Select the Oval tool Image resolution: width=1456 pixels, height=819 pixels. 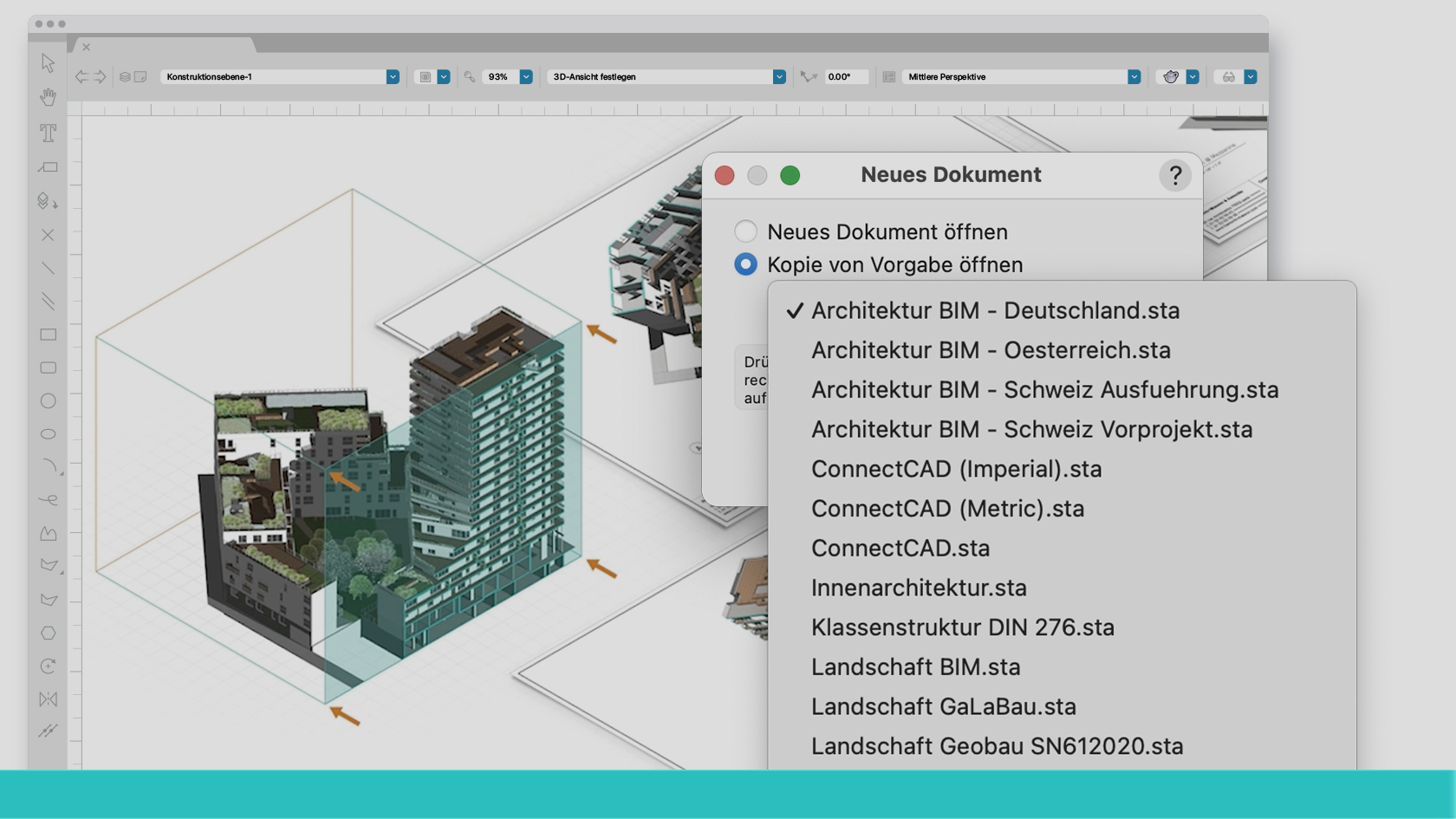[48, 433]
